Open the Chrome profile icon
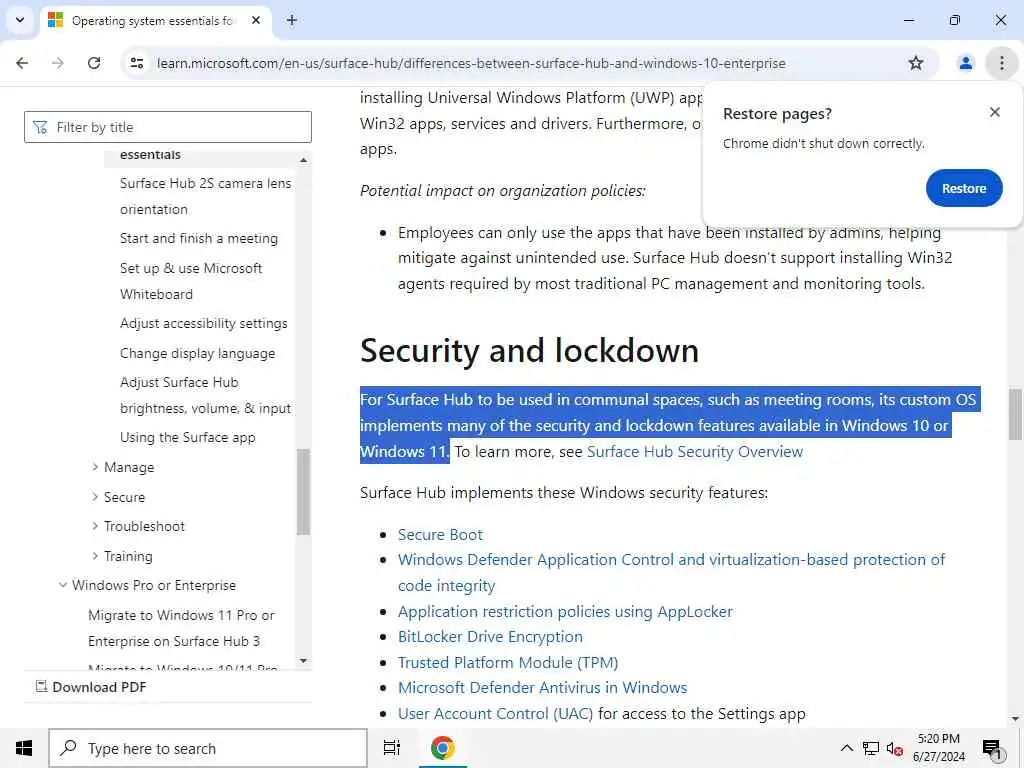 click(x=965, y=63)
